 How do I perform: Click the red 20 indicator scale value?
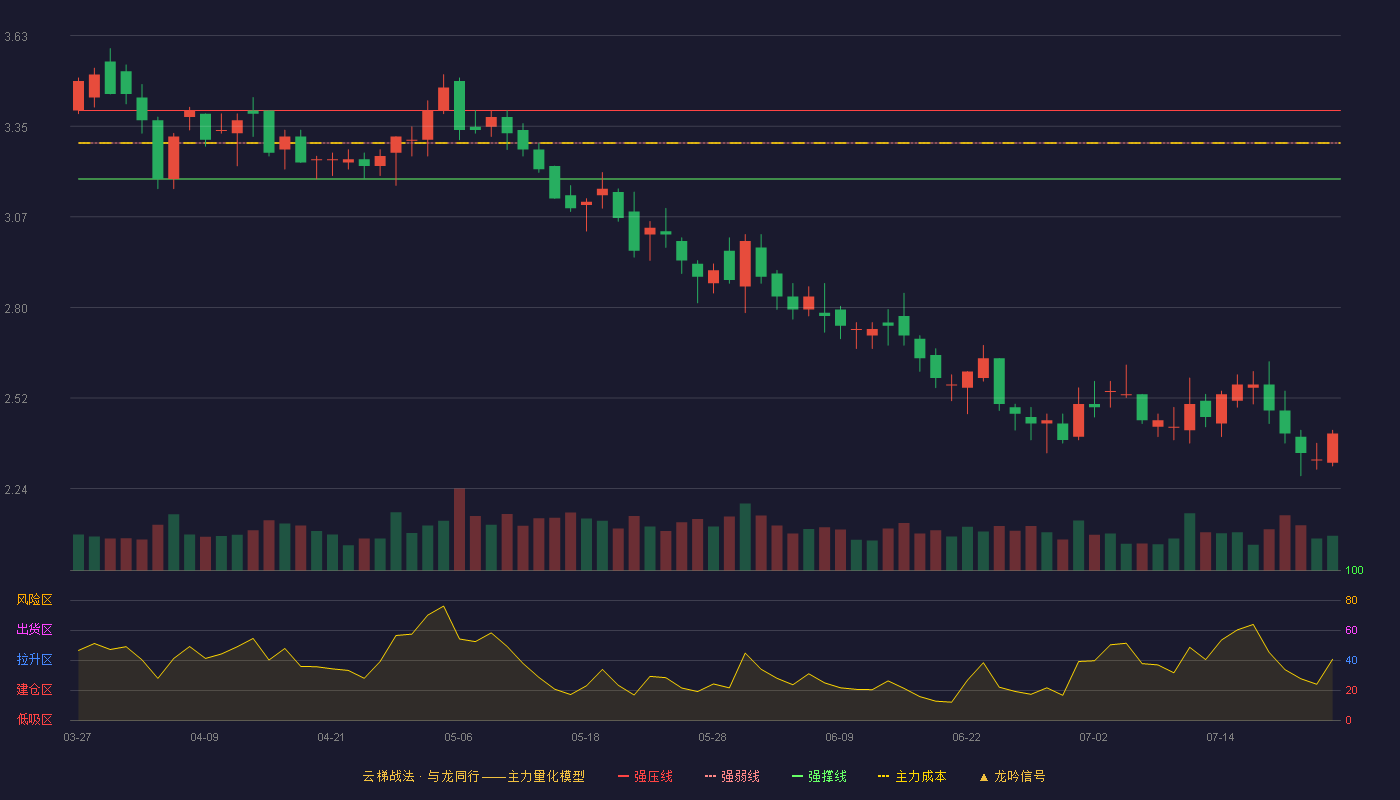[x=1351, y=690]
